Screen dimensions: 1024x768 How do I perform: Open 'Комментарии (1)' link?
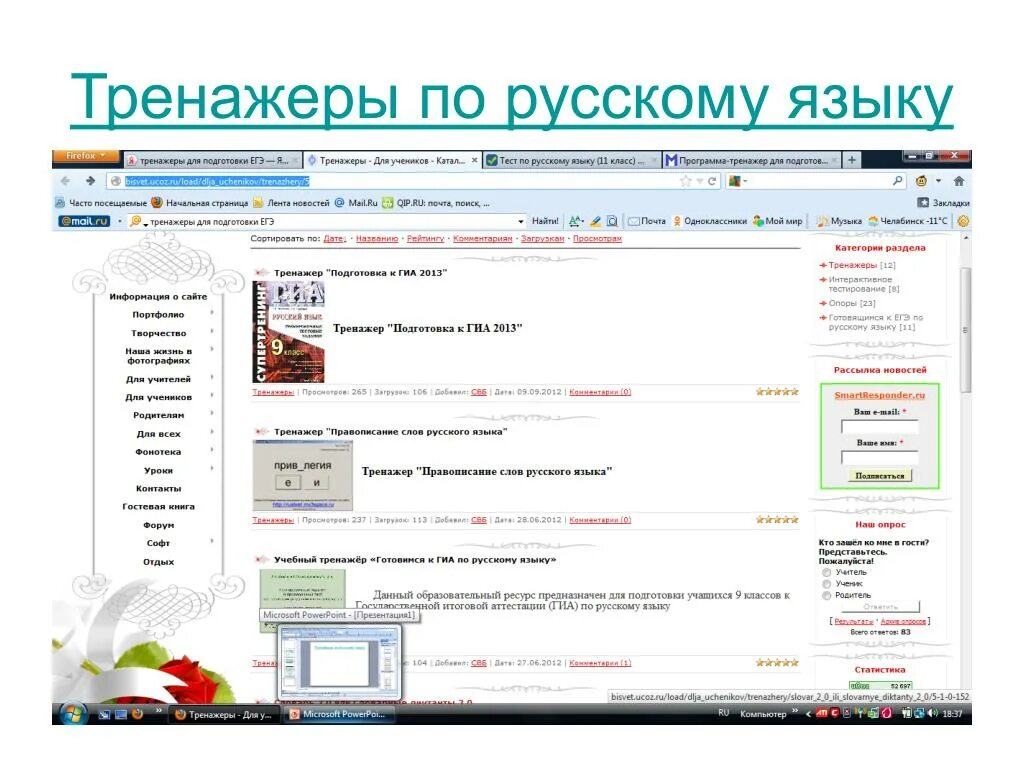click(x=600, y=663)
